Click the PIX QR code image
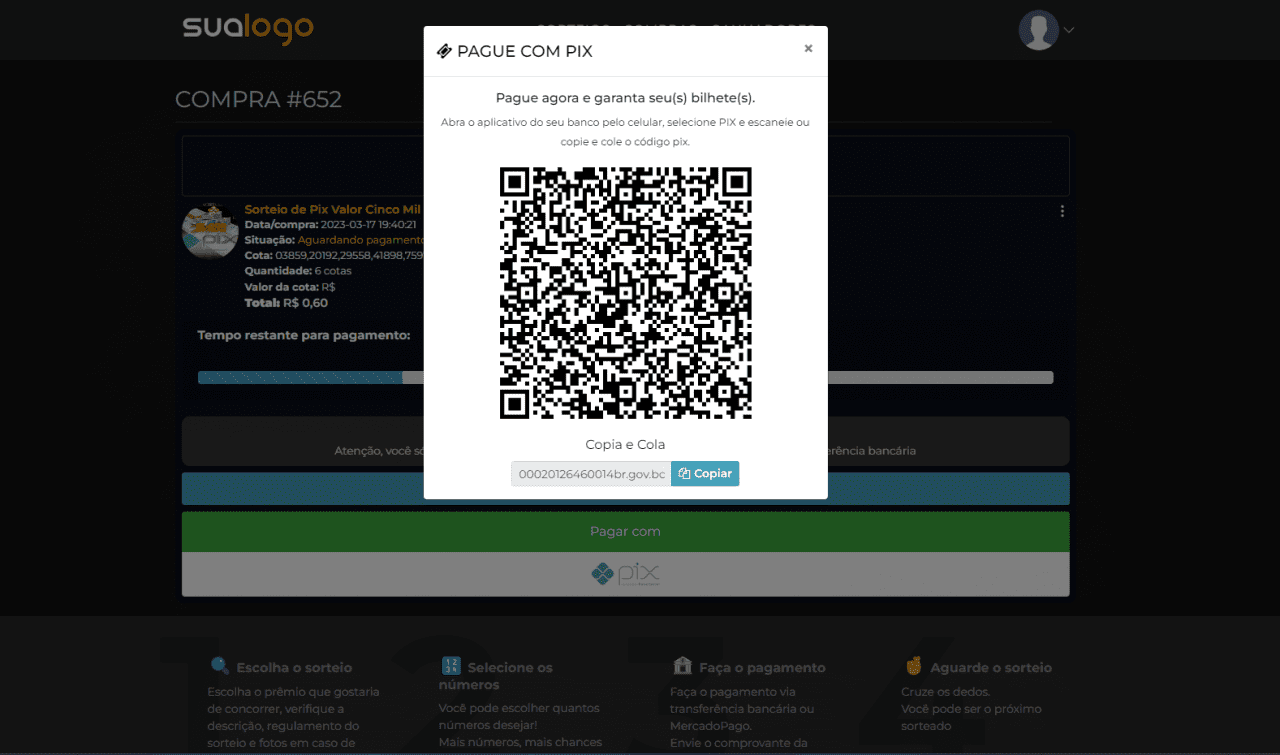 click(x=625, y=293)
